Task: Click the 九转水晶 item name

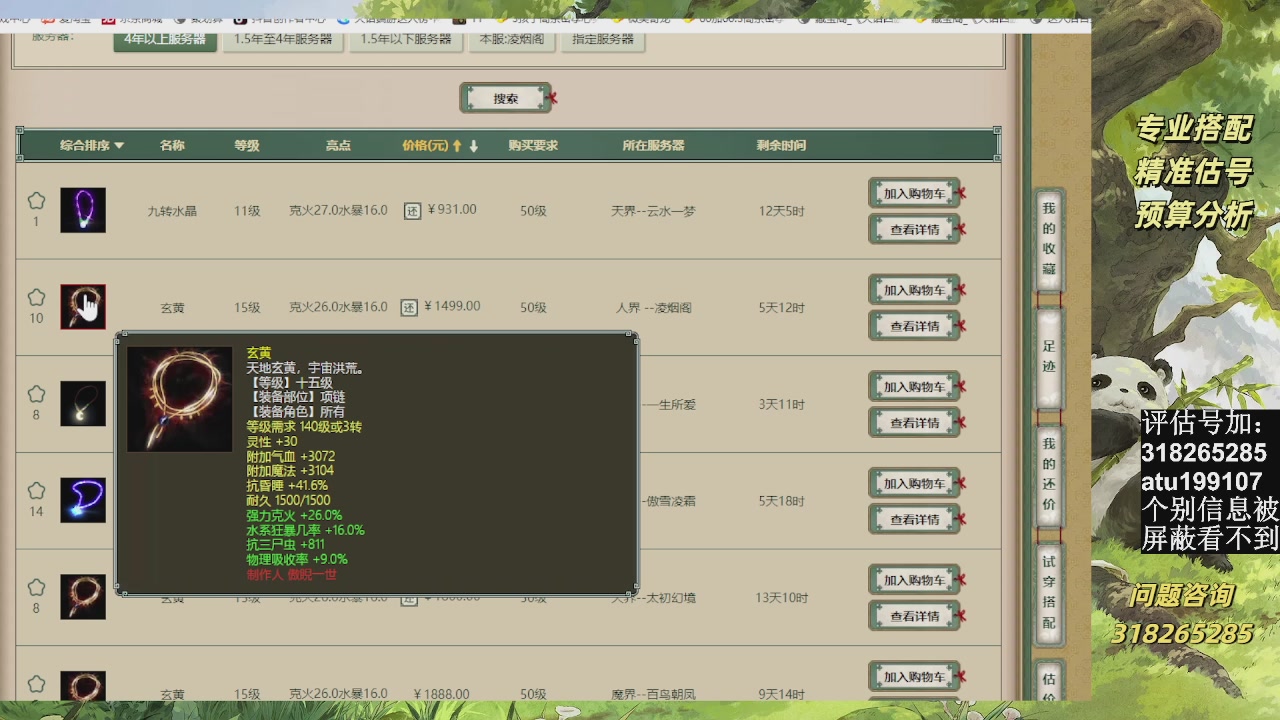Action: point(172,211)
